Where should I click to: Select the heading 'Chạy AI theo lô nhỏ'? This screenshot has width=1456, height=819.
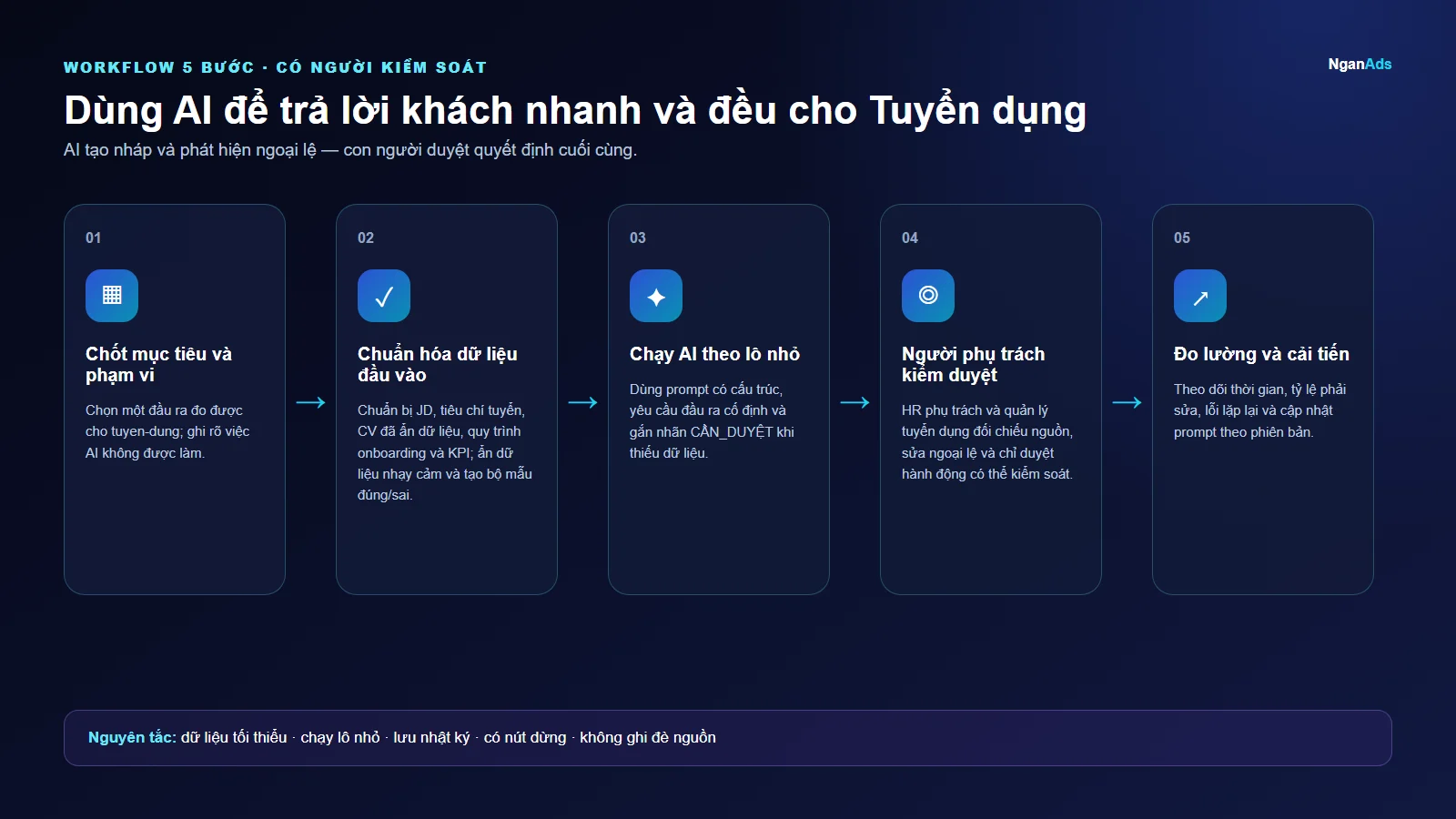714,354
